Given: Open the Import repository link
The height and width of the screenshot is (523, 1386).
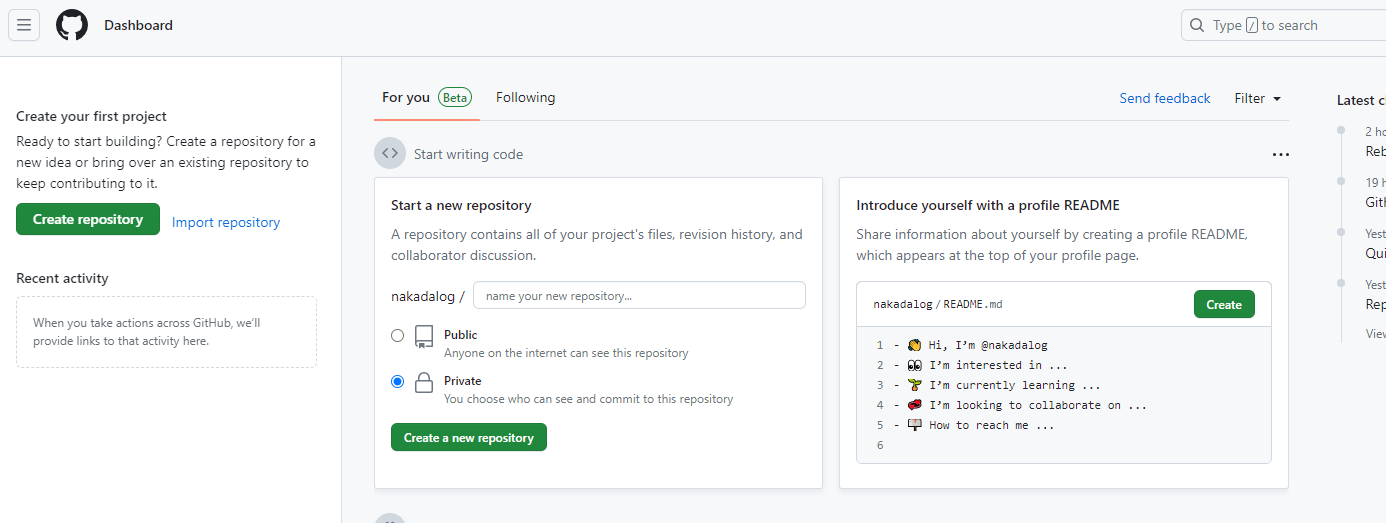Looking at the screenshot, I should click(x=226, y=222).
